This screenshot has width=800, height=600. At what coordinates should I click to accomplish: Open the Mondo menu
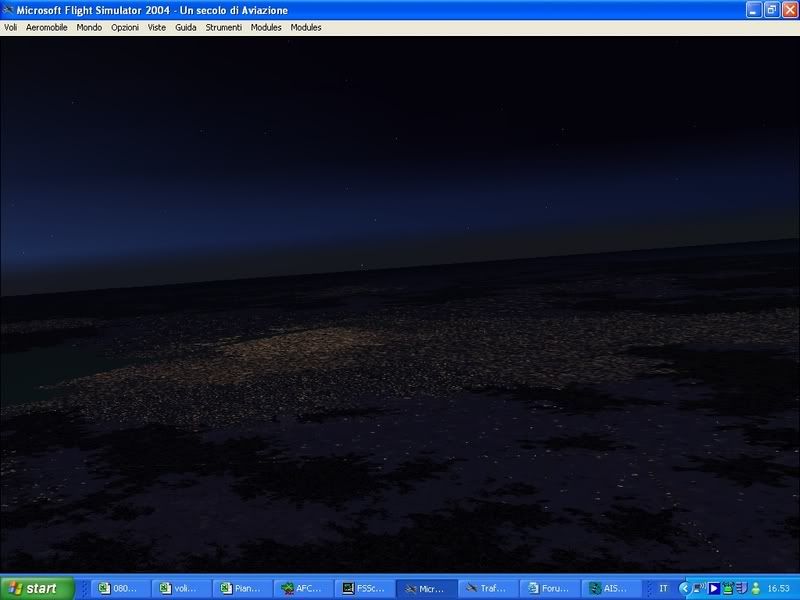89,28
